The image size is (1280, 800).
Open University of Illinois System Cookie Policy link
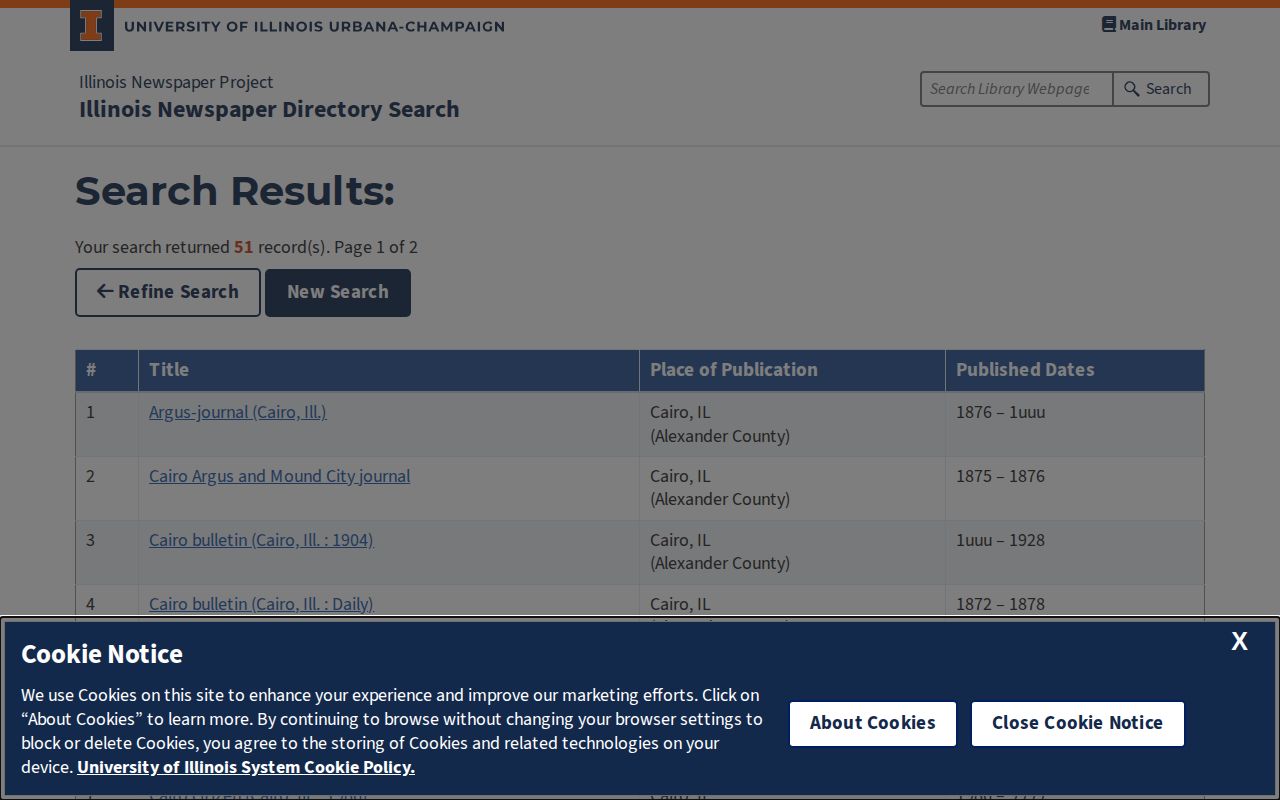246,767
